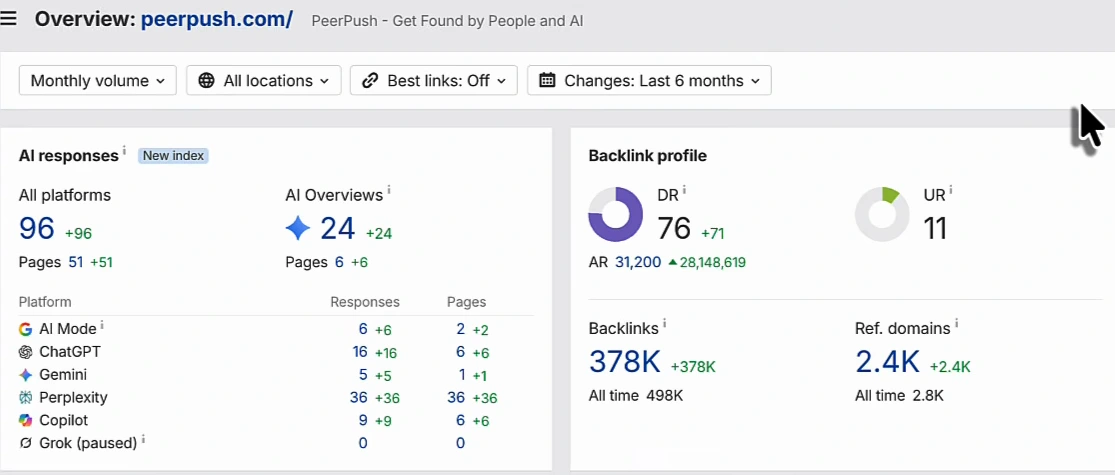Open Copilot pages value 6
The height and width of the screenshot is (475, 1115).
tap(460, 420)
